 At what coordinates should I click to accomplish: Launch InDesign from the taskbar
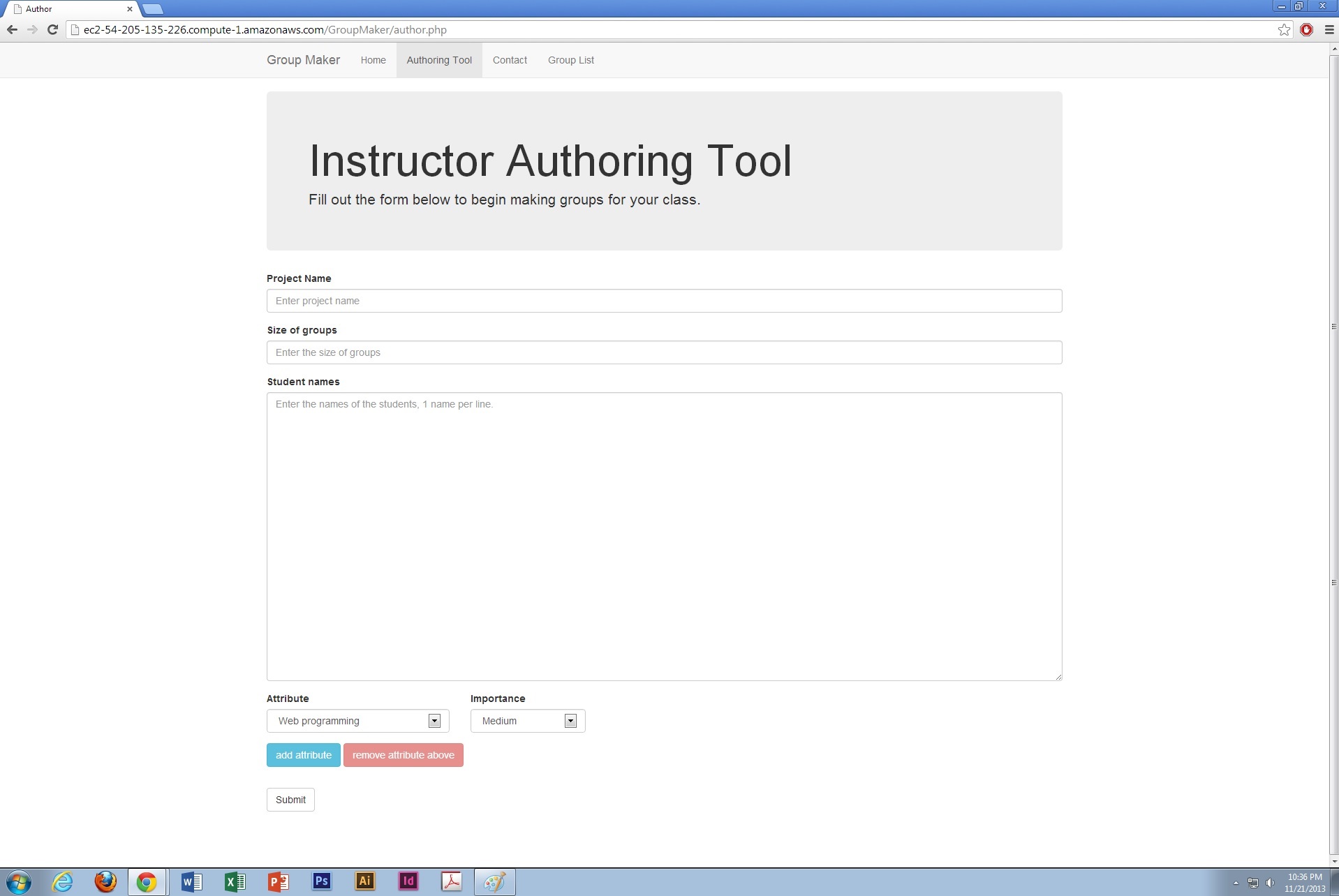[x=408, y=882]
